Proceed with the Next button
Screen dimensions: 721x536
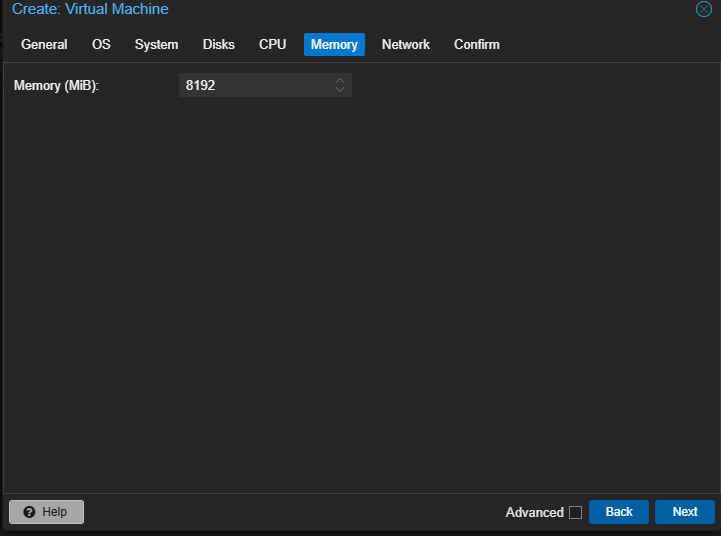coord(685,512)
